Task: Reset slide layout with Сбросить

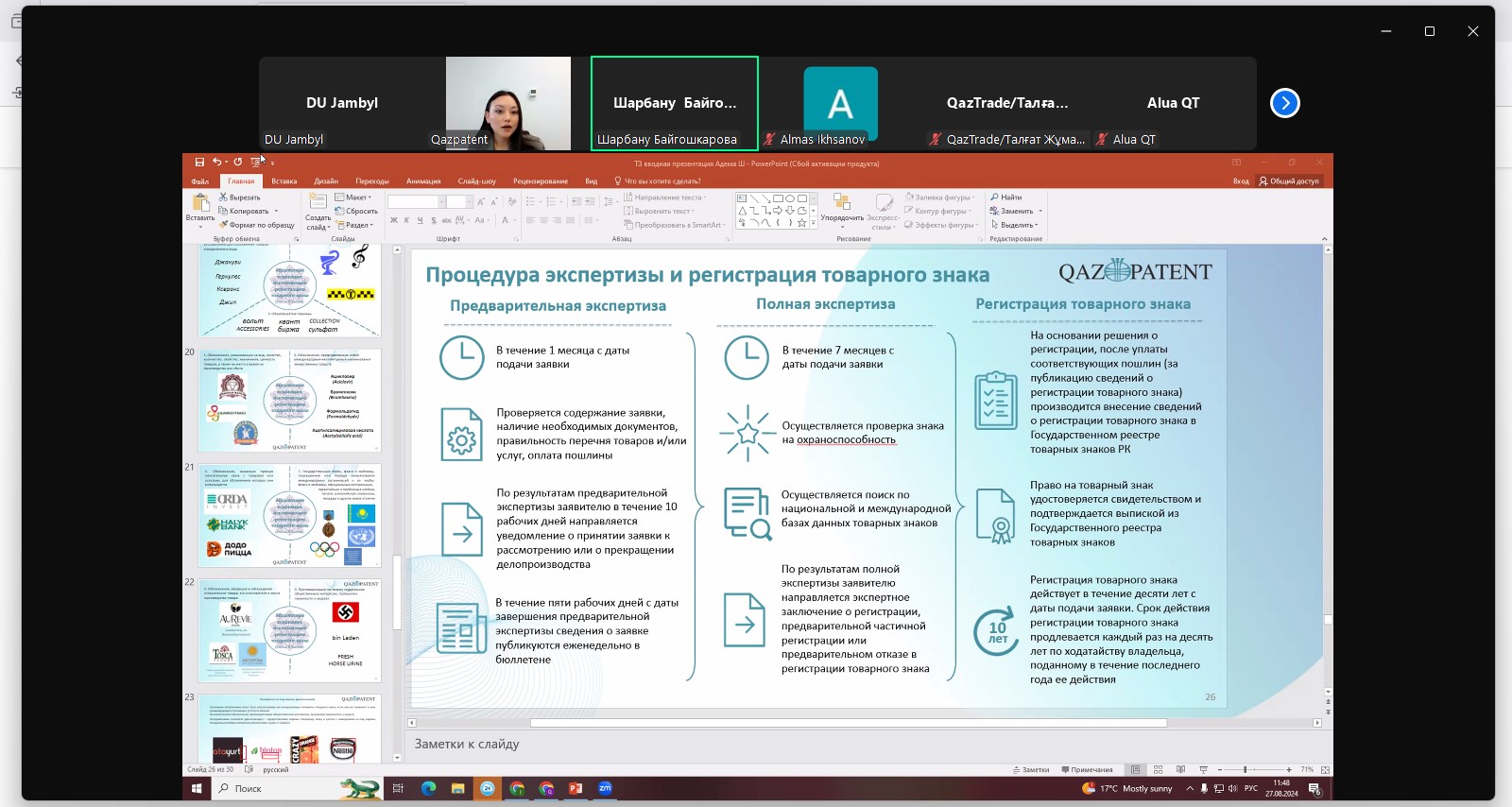Action: click(356, 211)
